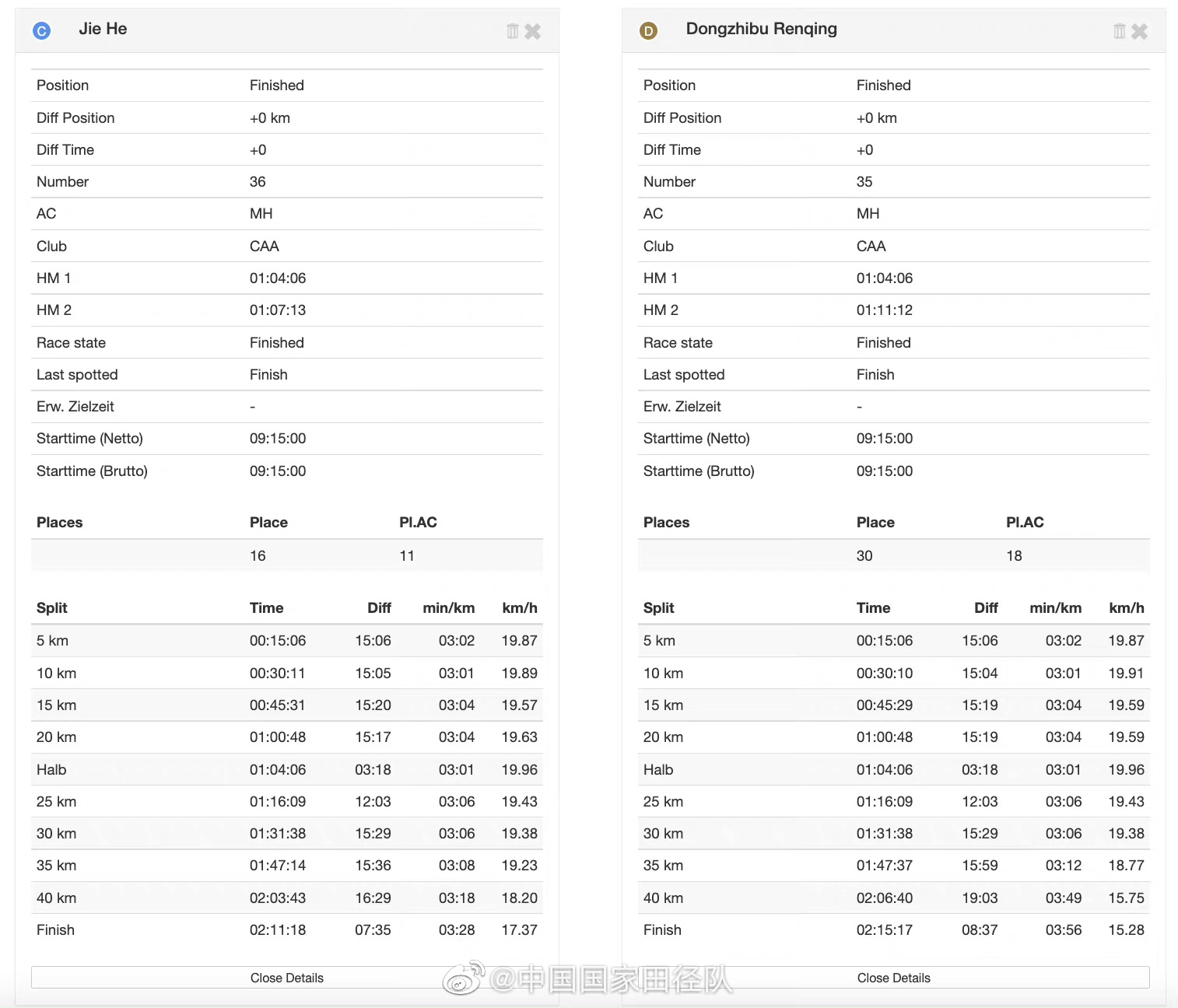Click the km/h column header in Dongzhibu's table
The height and width of the screenshot is (1008, 1178).
coord(1126,608)
